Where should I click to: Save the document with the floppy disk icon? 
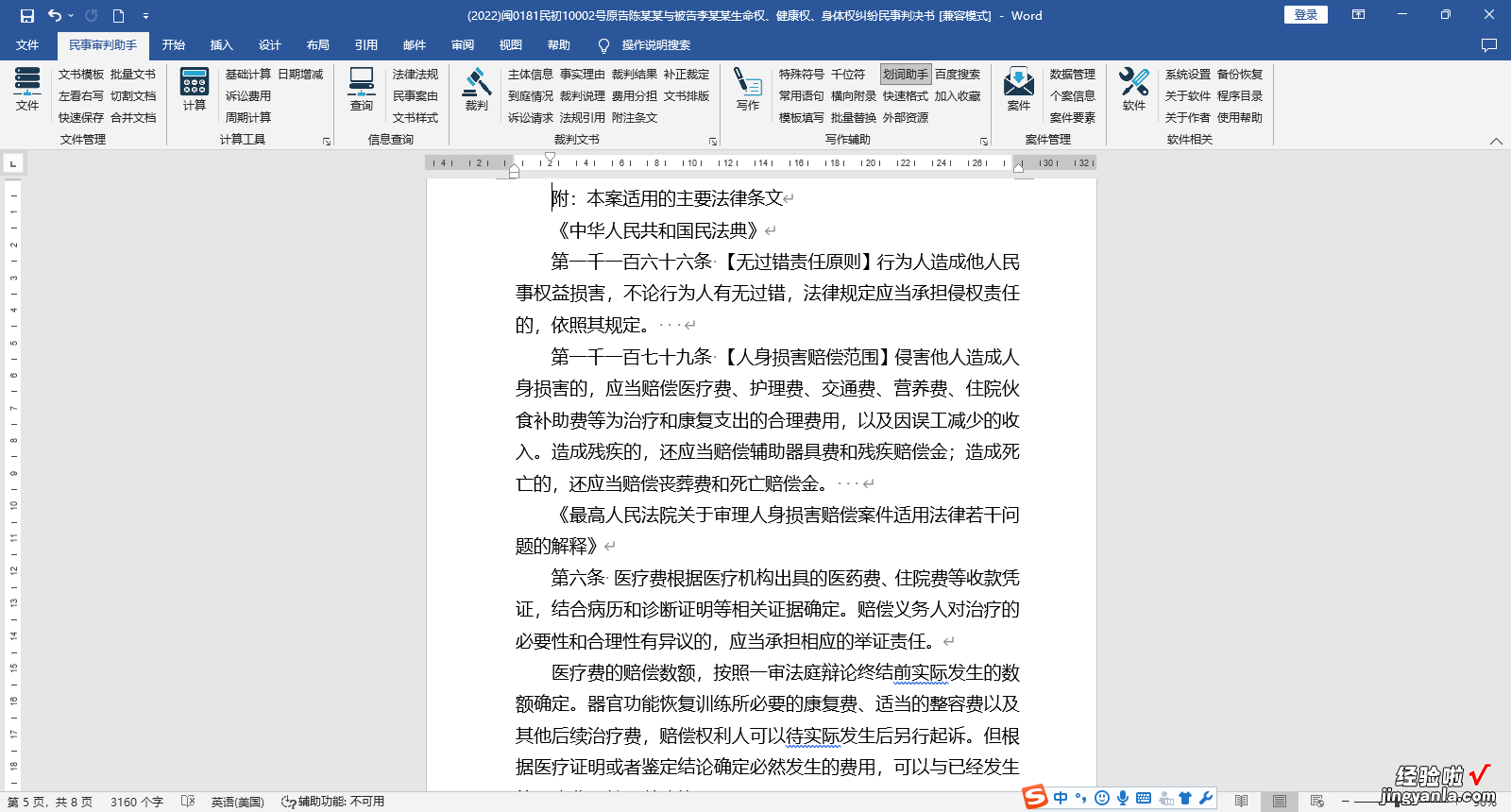click(26, 15)
